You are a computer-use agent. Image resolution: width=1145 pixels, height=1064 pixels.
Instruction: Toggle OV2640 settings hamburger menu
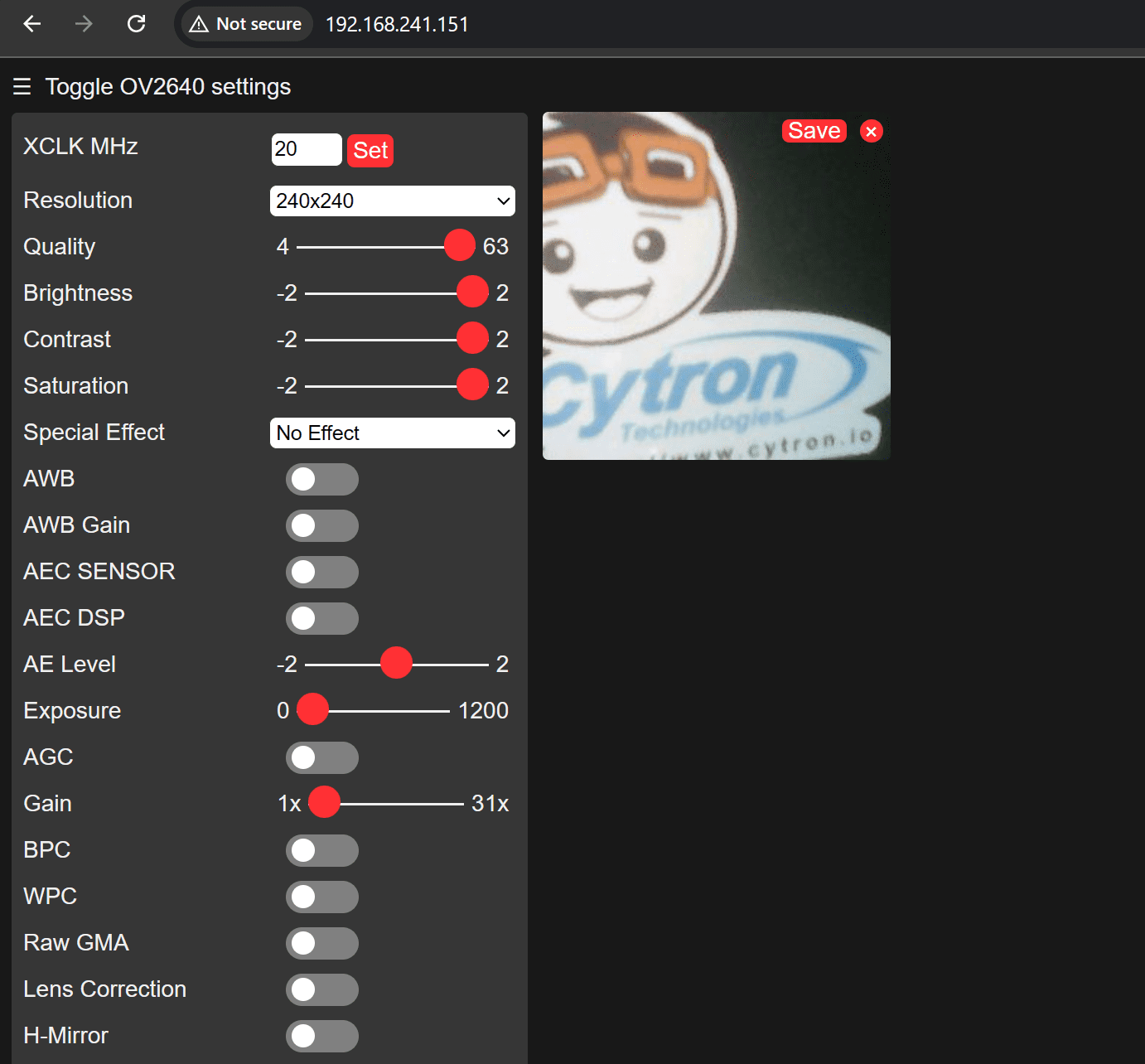(22, 87)
